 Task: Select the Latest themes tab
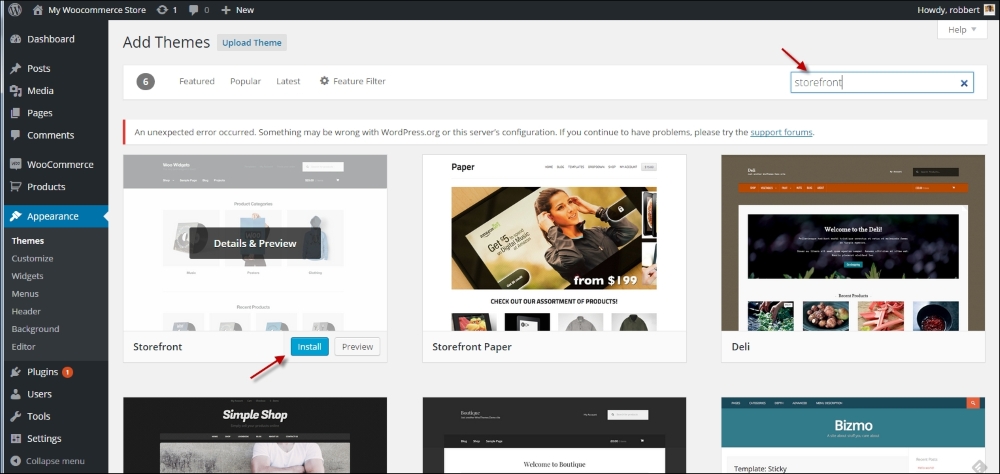tap(288, 81)
